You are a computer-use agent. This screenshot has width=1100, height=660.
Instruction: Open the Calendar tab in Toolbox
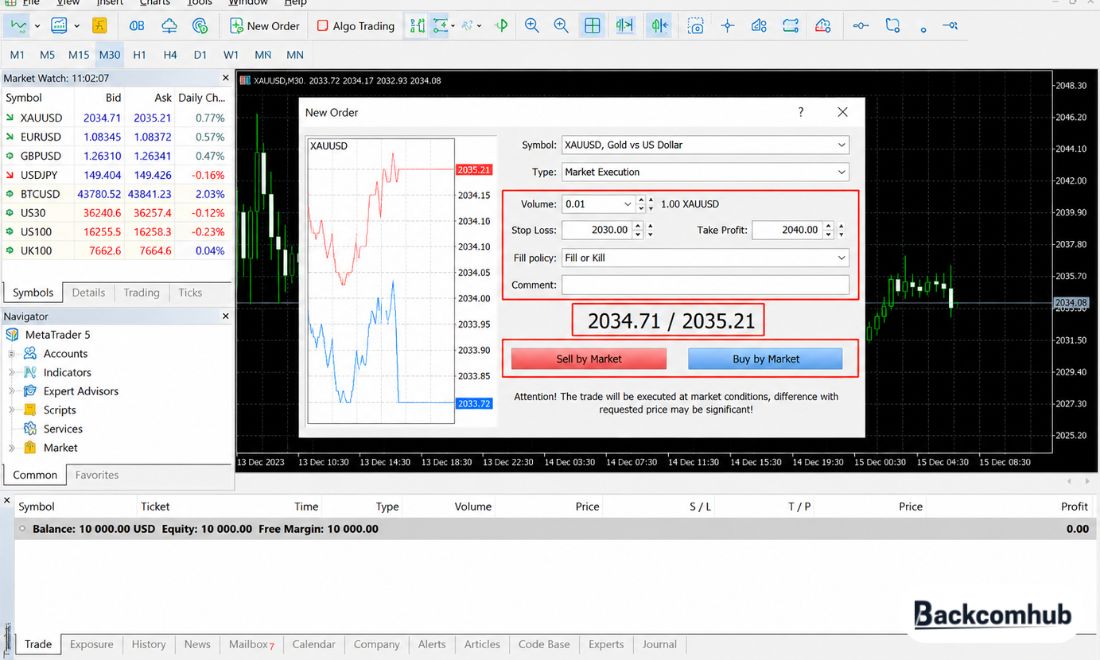tap(314, 644)
